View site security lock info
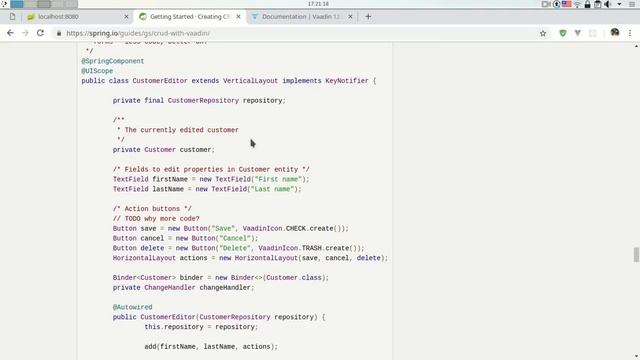 [59, 33]
